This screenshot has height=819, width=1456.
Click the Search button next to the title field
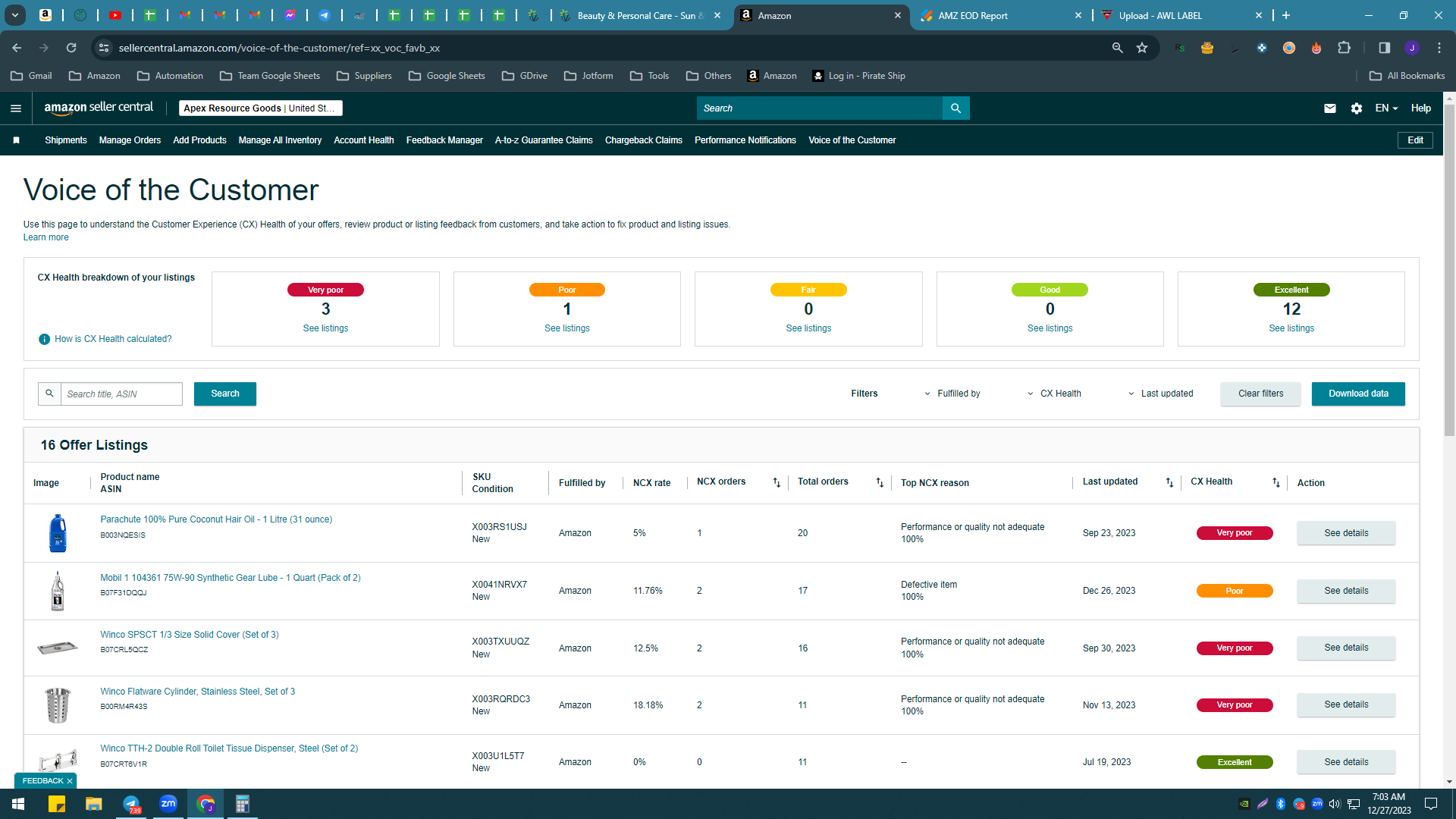[x=225, y=394]
